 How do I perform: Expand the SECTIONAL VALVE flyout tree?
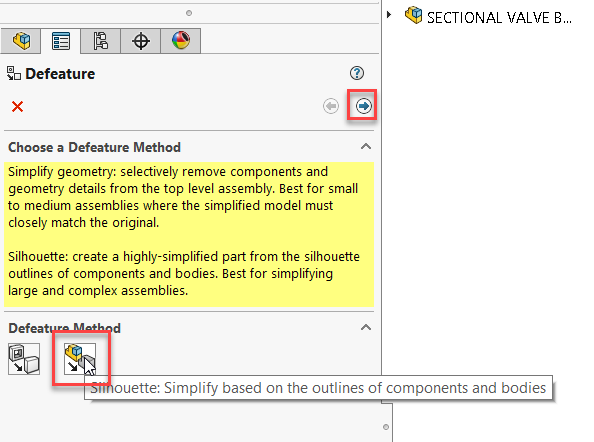tap(389, 15)
